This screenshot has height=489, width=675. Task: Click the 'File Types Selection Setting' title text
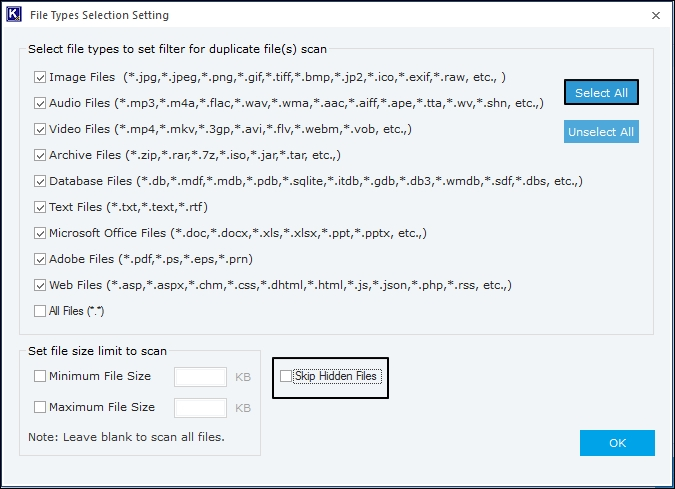[x=99, y=15]
